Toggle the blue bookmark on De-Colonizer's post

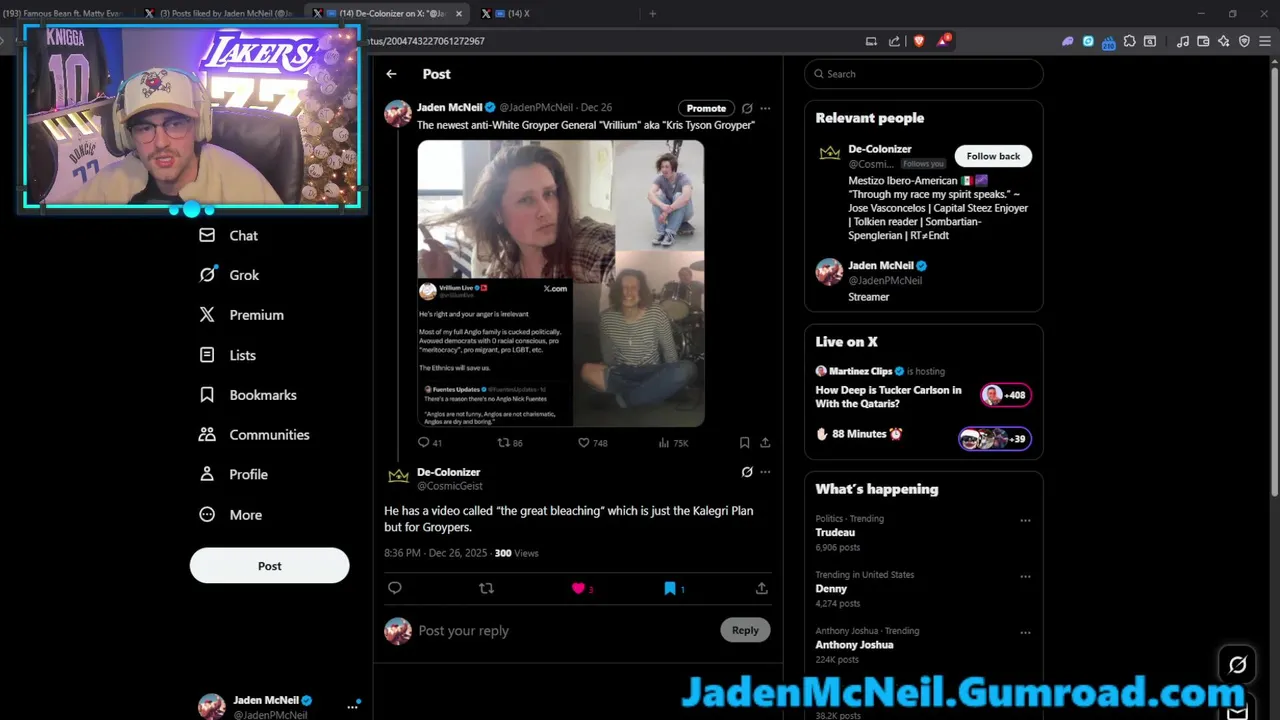pyautogui.click(x=670, y=588)
